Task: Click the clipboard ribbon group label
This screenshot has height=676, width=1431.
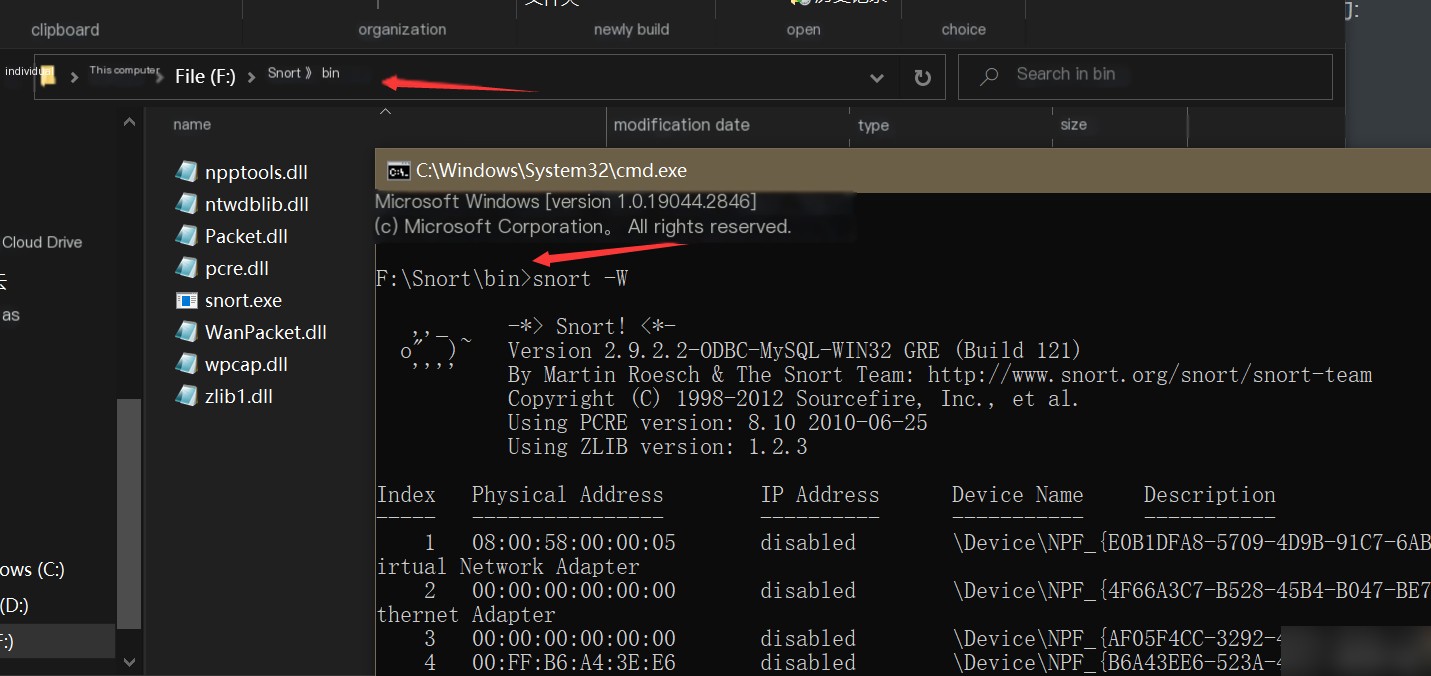Action: [x=65, y=30]
